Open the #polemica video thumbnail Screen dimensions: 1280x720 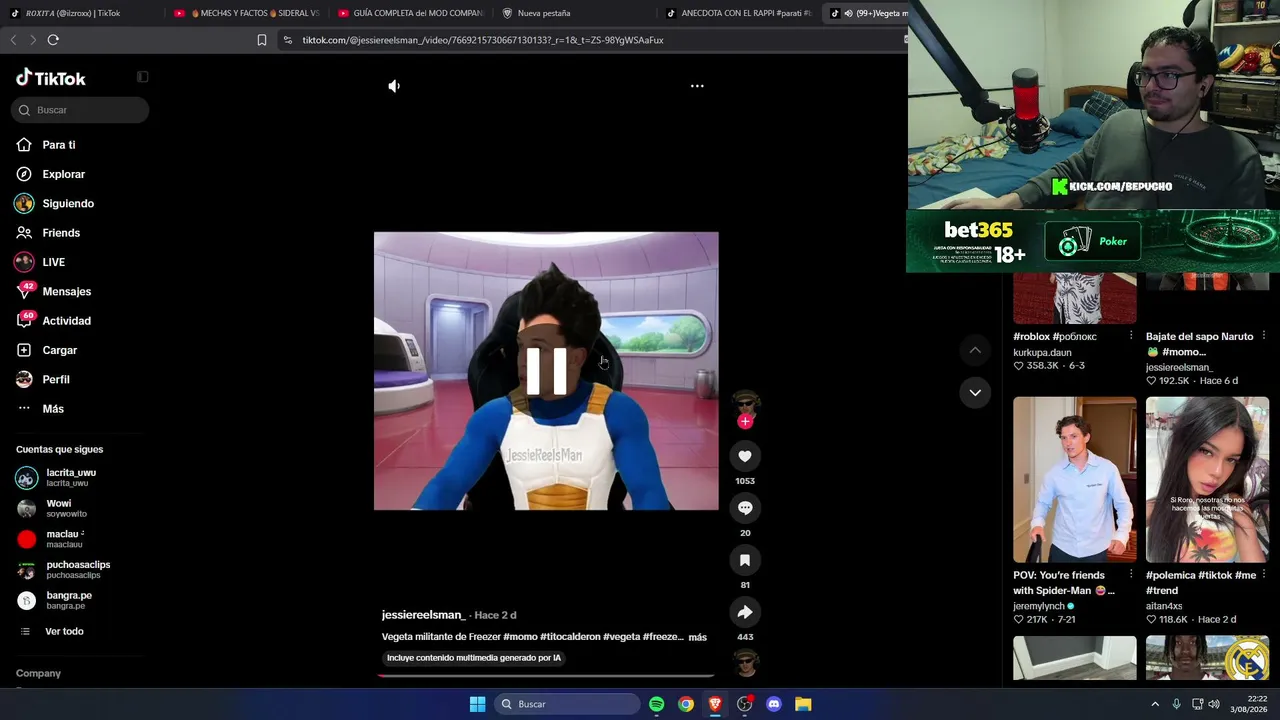[1207, 480]
